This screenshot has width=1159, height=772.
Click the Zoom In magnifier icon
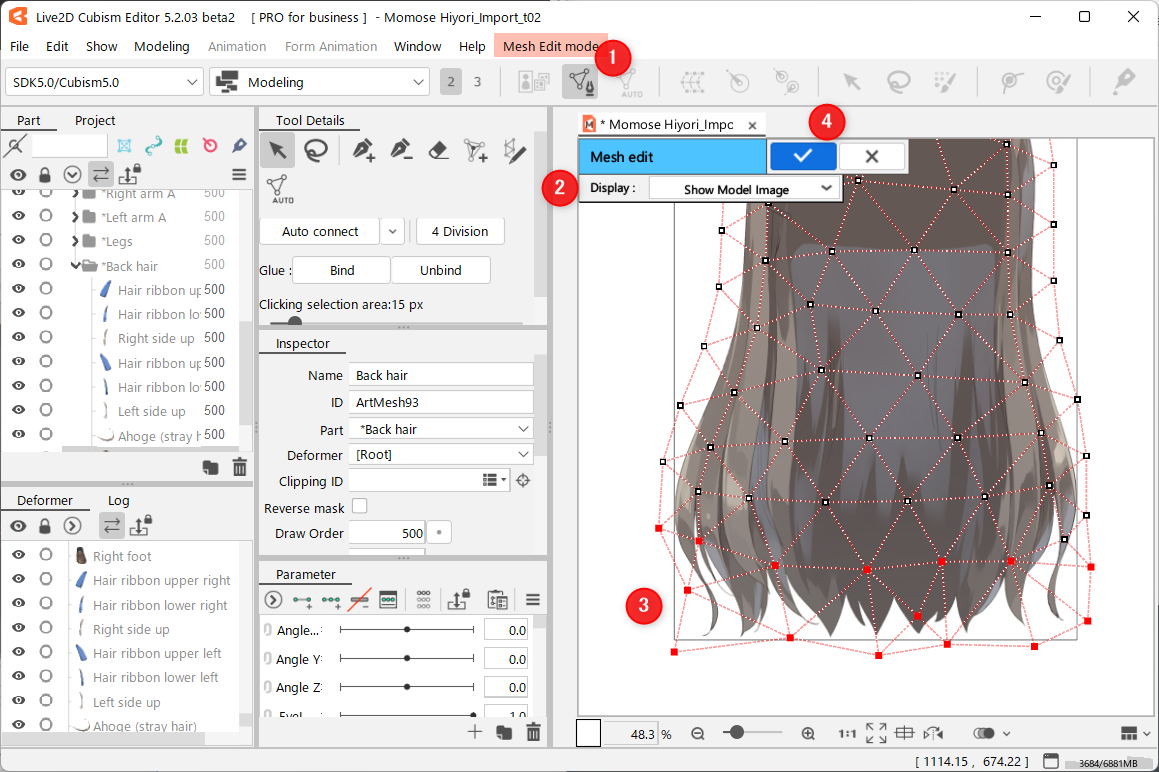(x=808, y=733)
